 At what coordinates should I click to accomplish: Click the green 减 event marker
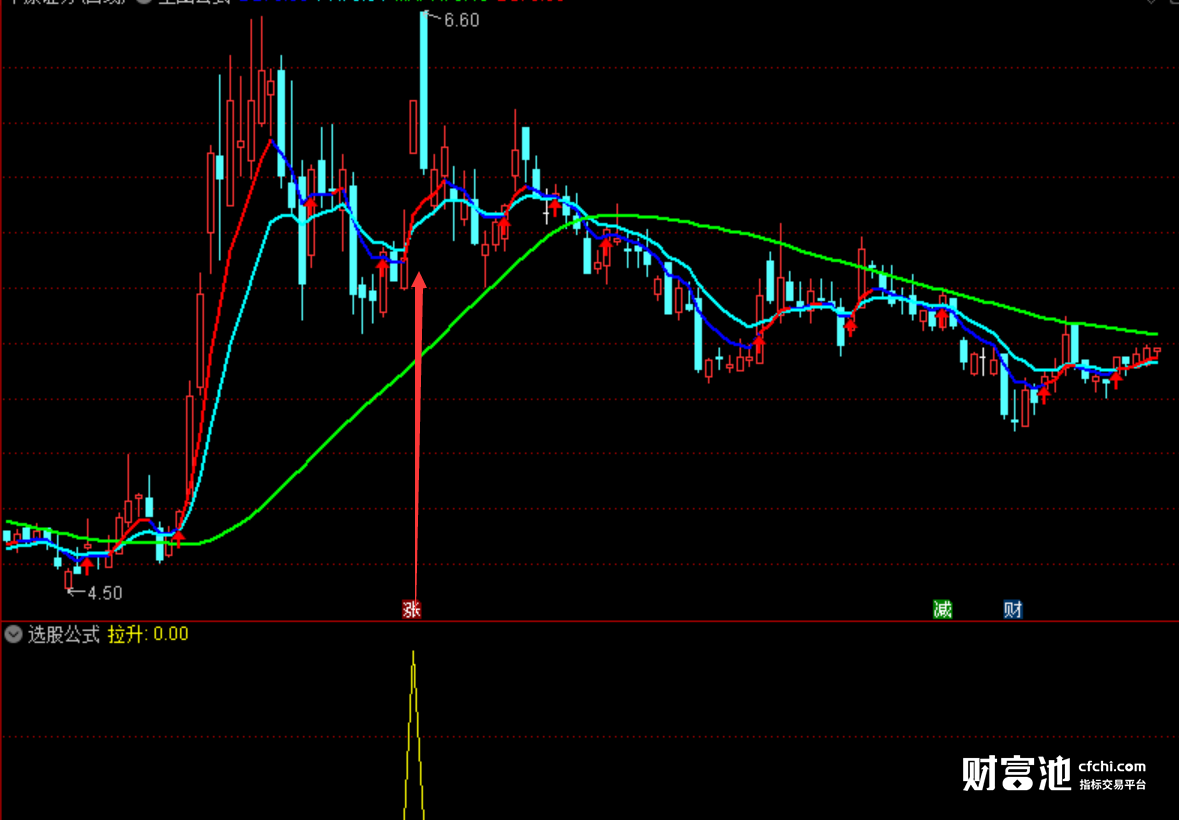(942, 609)
